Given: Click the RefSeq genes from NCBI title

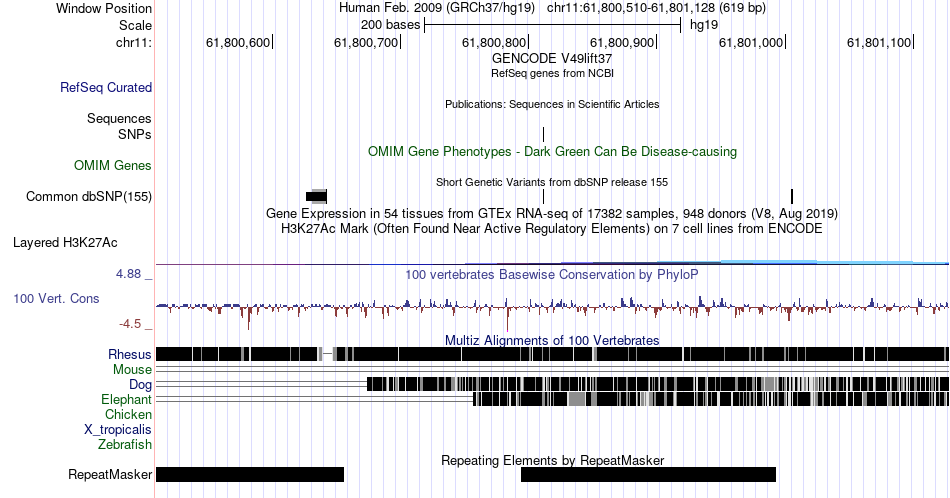Looking at the screenshot, I should [x=552, y=73].
